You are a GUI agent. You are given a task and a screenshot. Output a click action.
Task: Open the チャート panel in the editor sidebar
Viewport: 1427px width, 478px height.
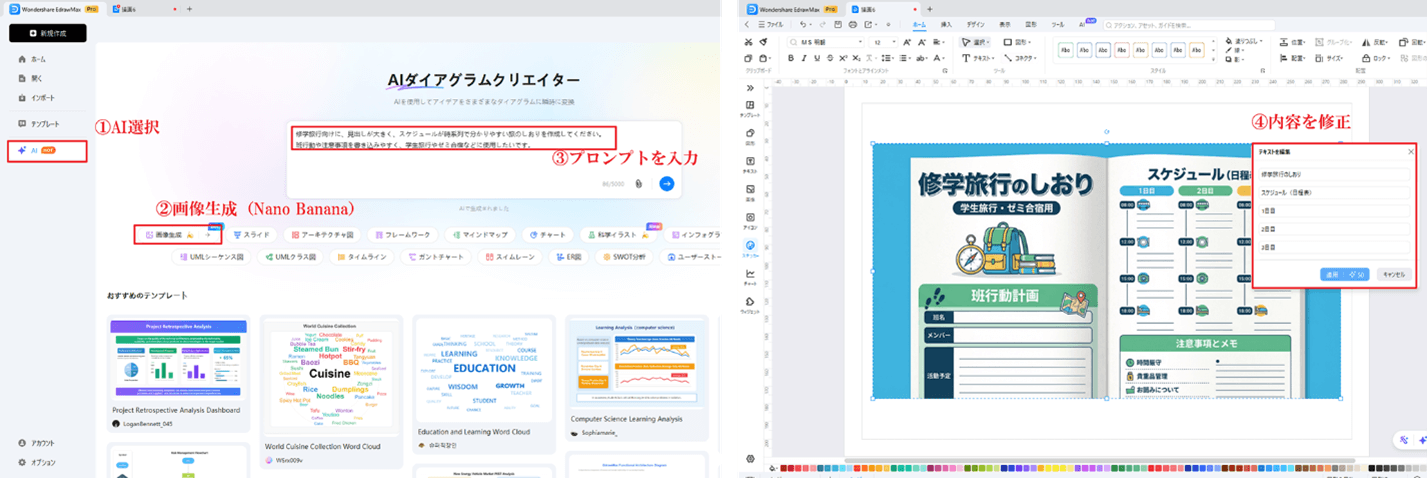click(750, 277)
